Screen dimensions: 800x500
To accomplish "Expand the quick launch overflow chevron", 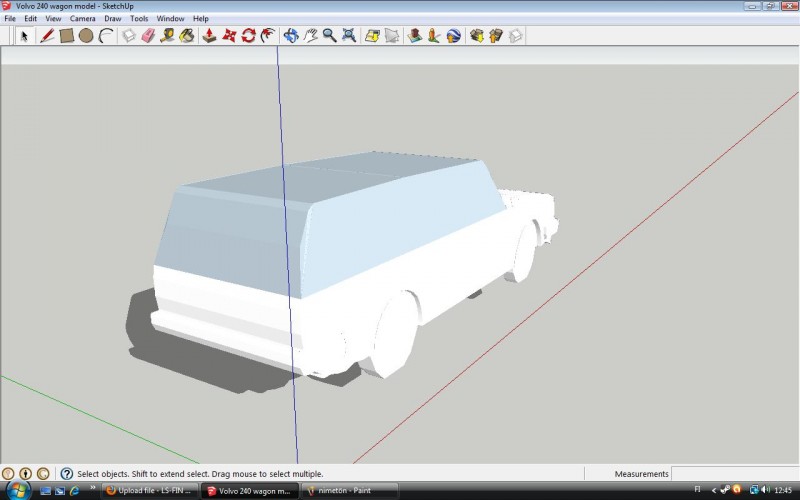I will coord(92,488).
